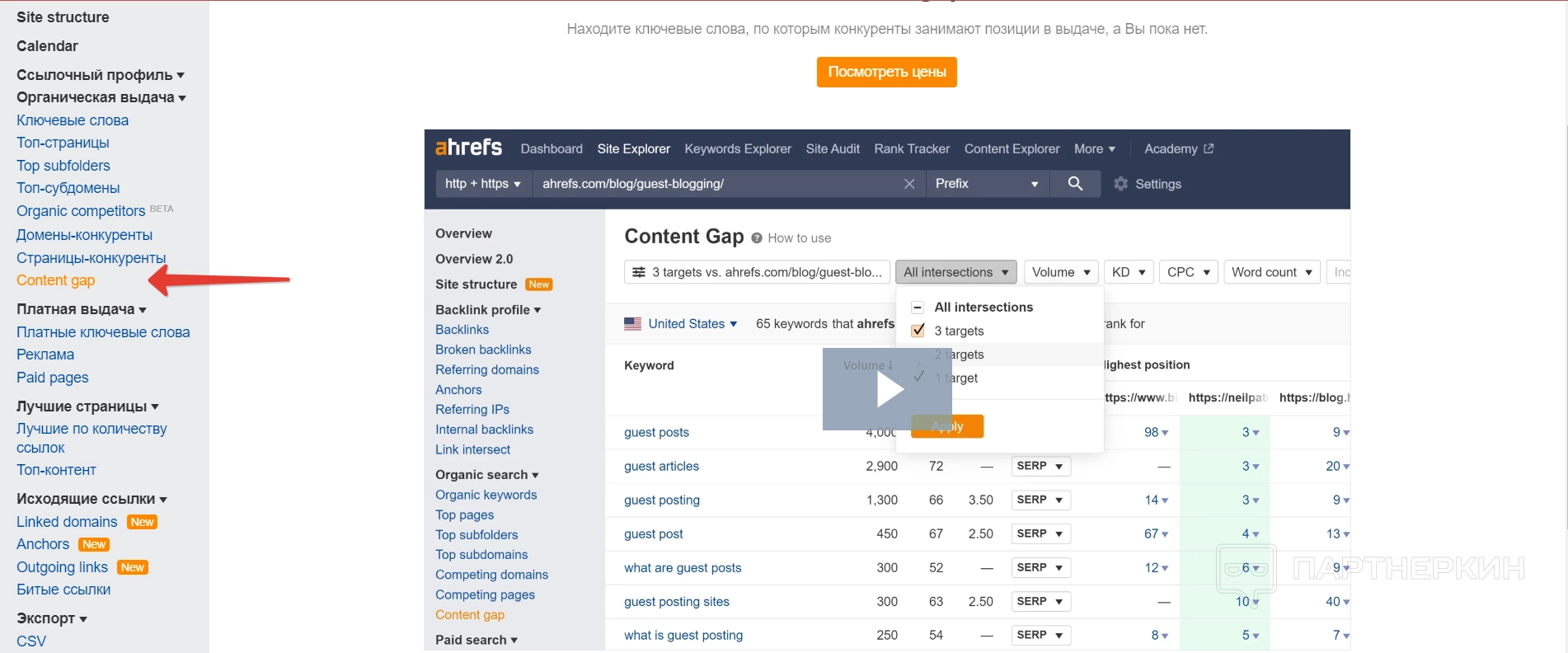Image resolution: width=1568 pixels, height=653 pixels.
Task: Open the Linked domains link
Action: click(x=67, y=522)
